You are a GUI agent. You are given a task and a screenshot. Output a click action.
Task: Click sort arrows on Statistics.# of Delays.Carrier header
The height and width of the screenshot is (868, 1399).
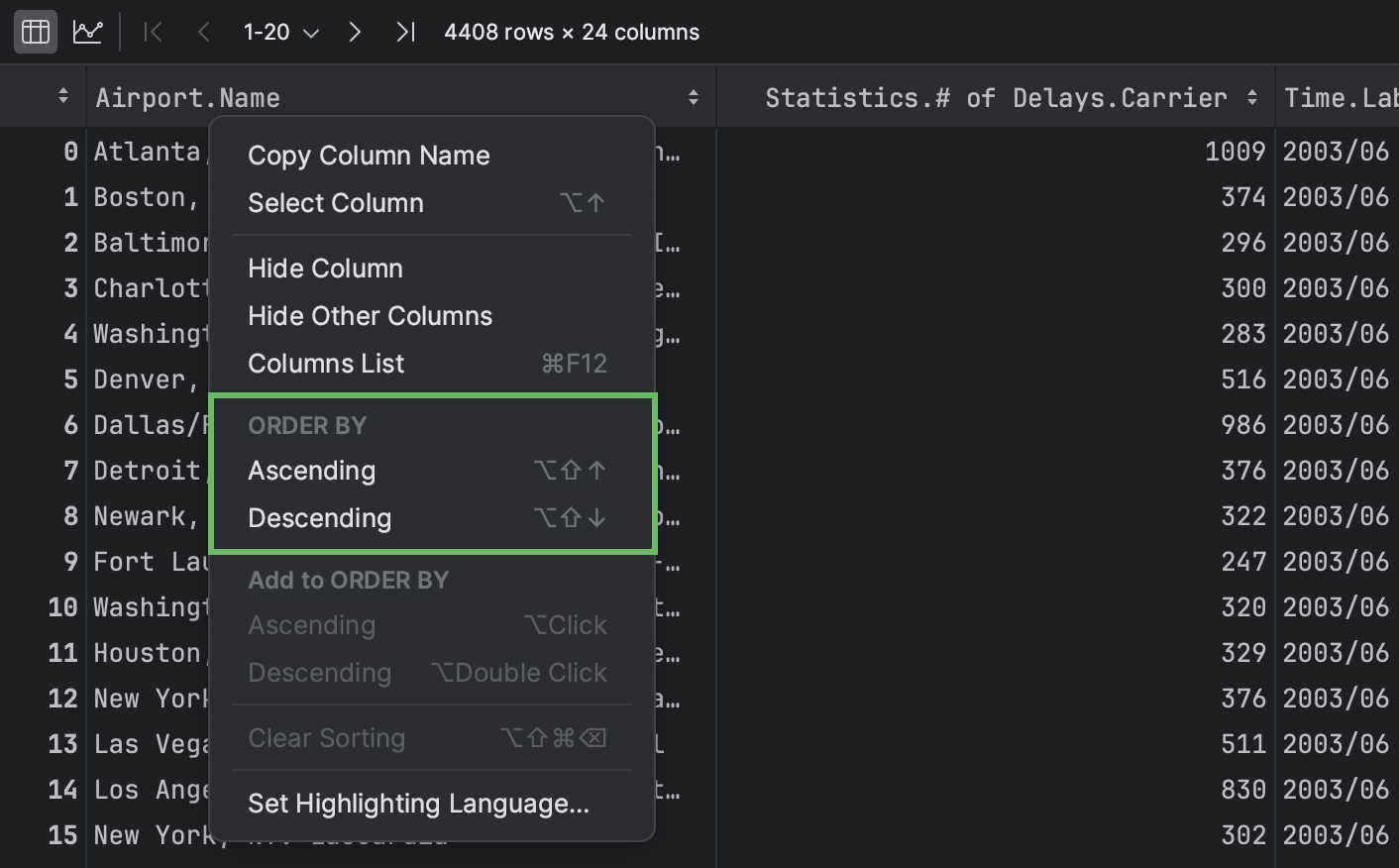[x=1250, y=96]
